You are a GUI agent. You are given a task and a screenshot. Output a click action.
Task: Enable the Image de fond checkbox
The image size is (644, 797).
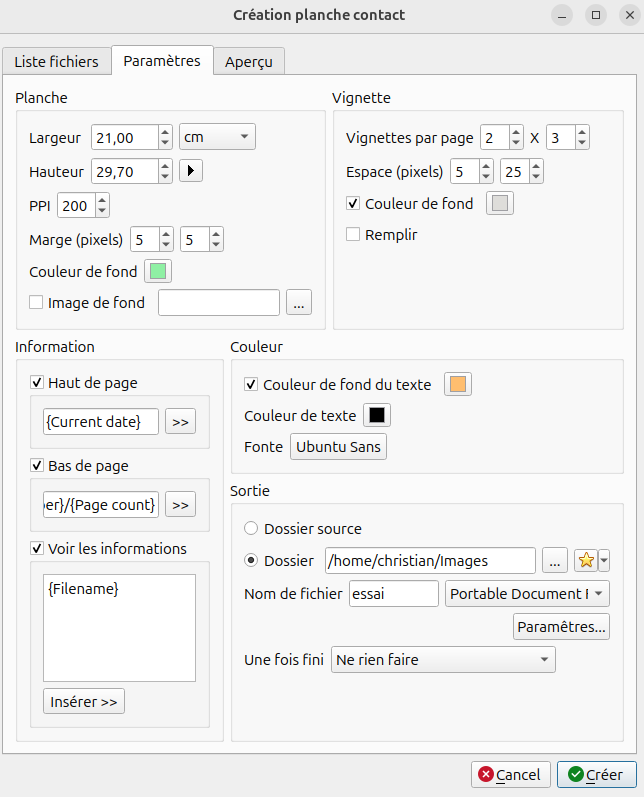point(37,302)
